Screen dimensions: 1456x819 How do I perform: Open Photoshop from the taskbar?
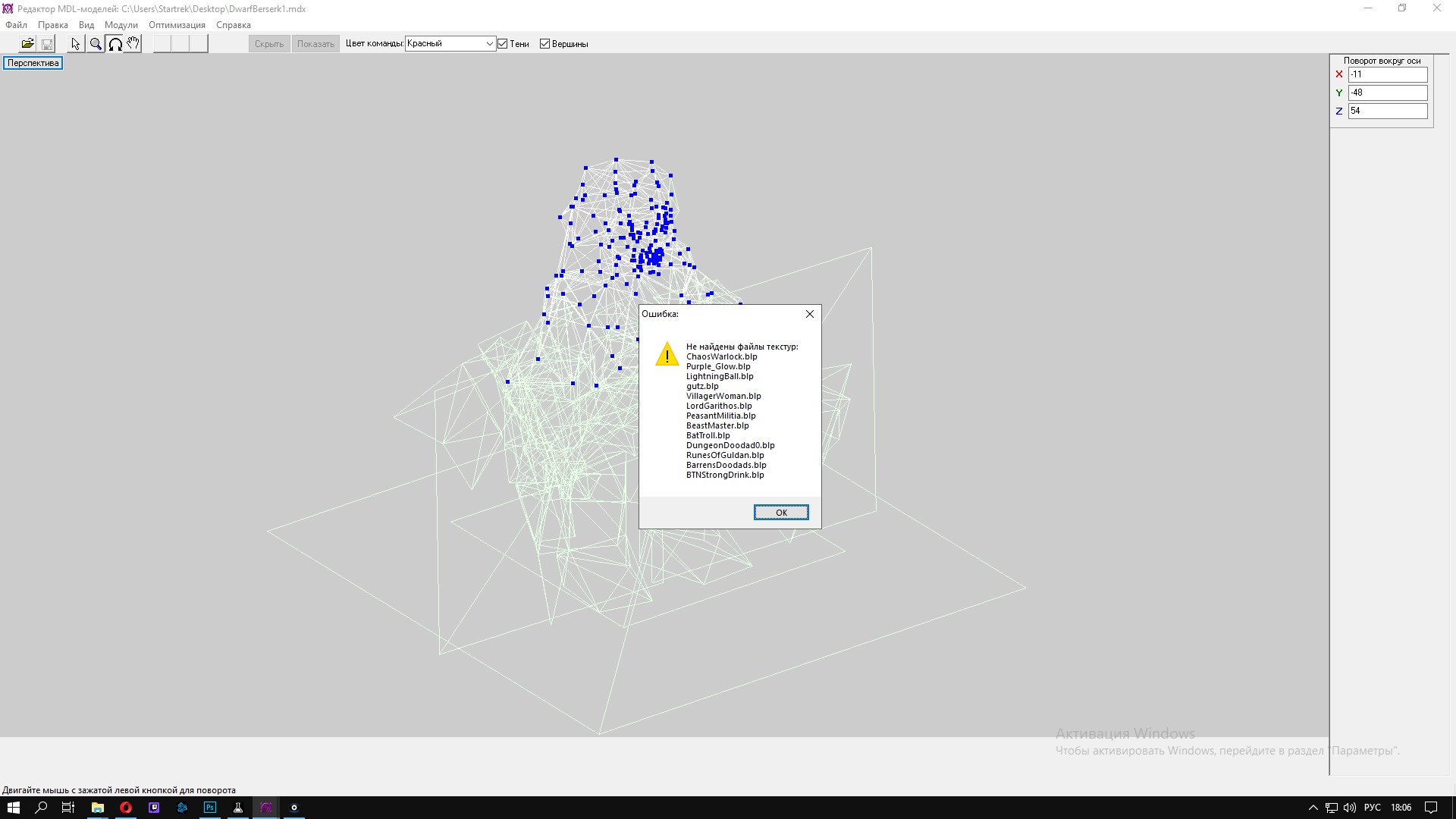coord(210,808)
